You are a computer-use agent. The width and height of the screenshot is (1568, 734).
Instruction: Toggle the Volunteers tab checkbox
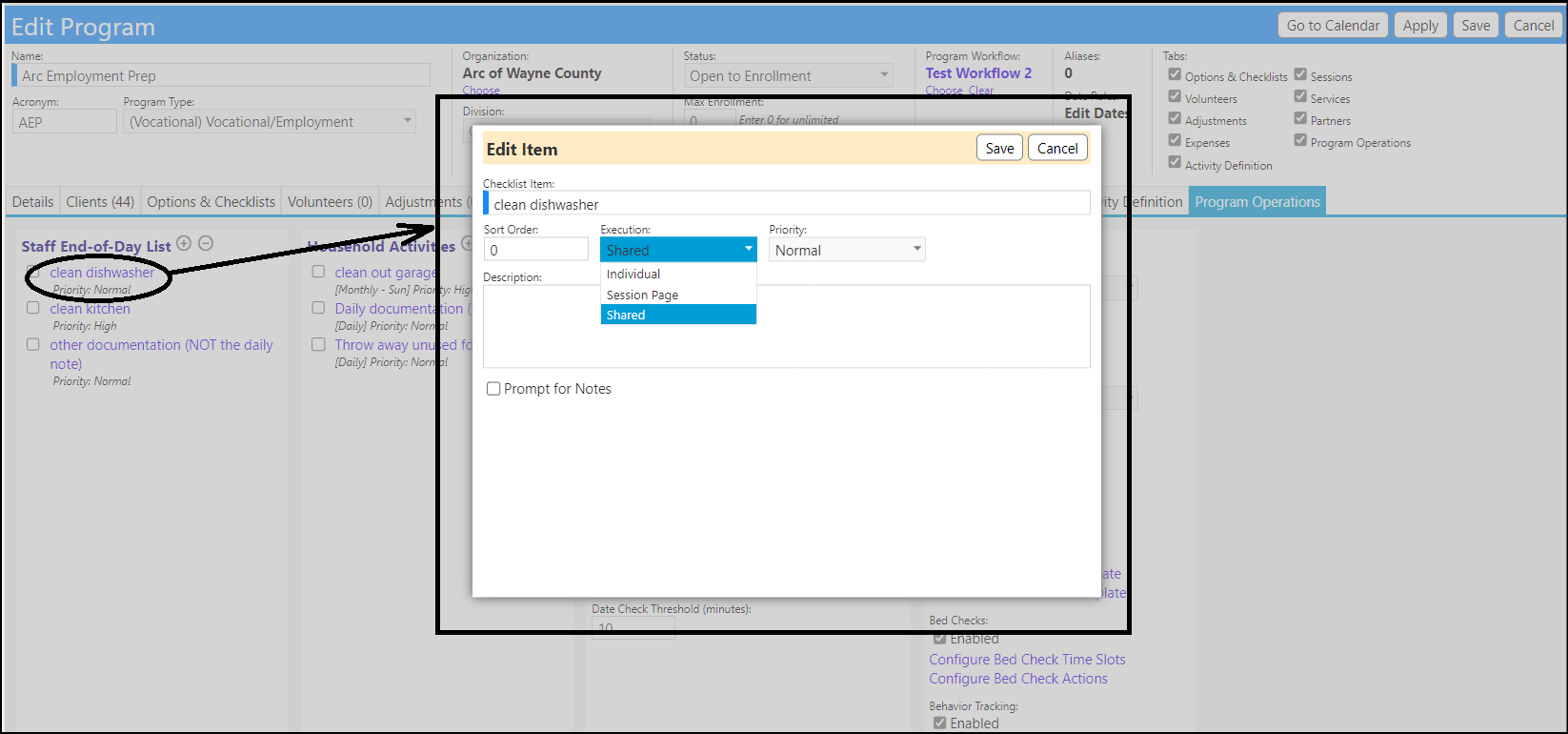tap(1175, 96)
